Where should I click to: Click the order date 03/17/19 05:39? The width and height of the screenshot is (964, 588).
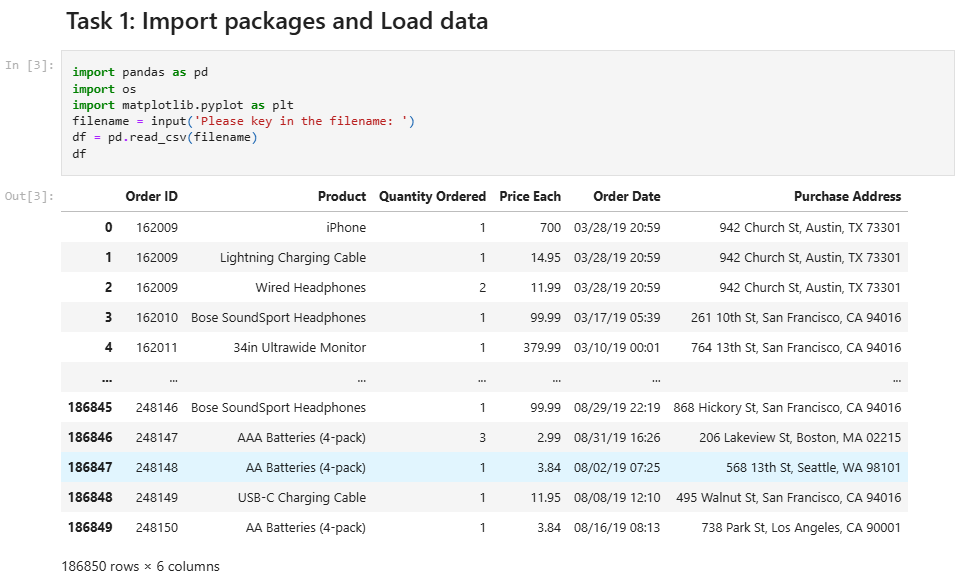coord(617,318)
